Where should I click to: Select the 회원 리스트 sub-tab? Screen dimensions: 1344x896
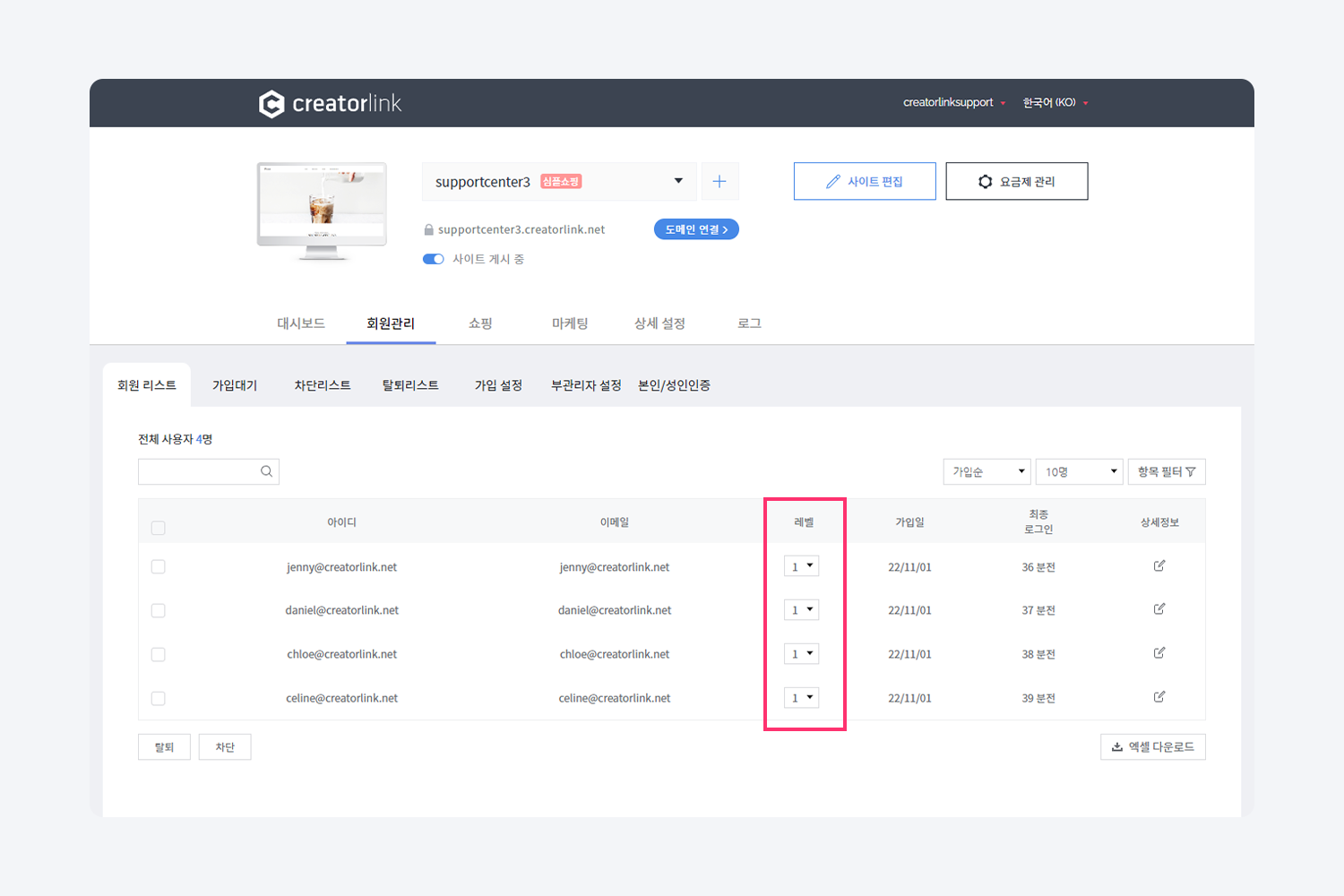pyautogui.click(x=147, y=385)
